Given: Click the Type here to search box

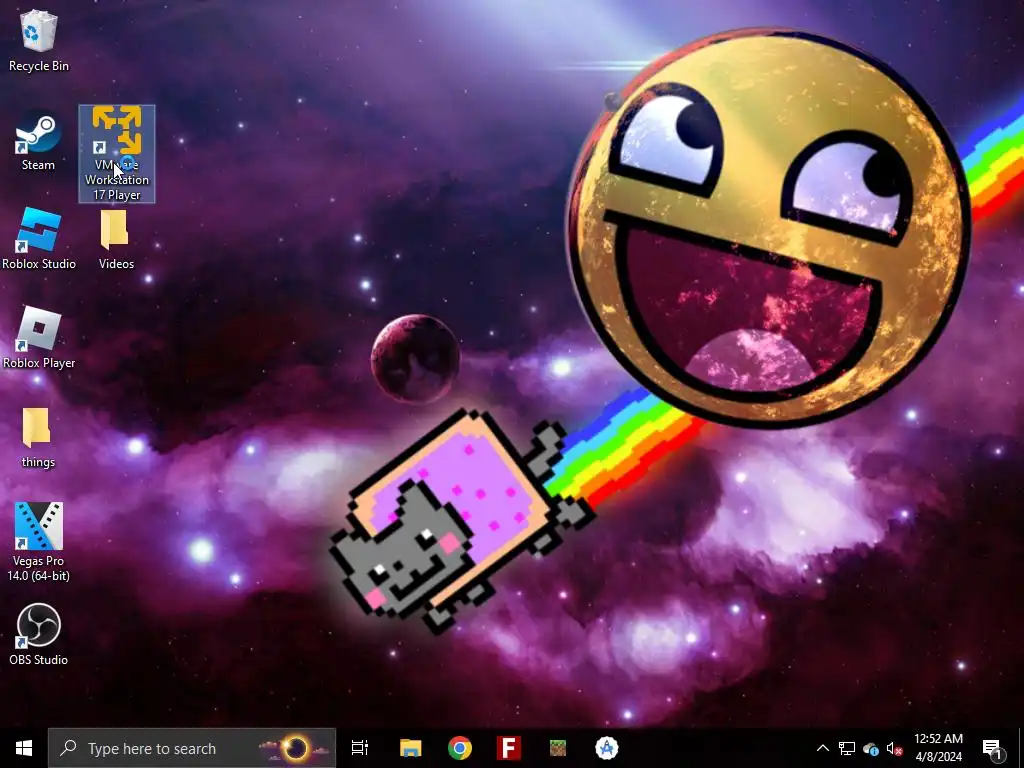Looking at the screenshot, I should [191, 748].
